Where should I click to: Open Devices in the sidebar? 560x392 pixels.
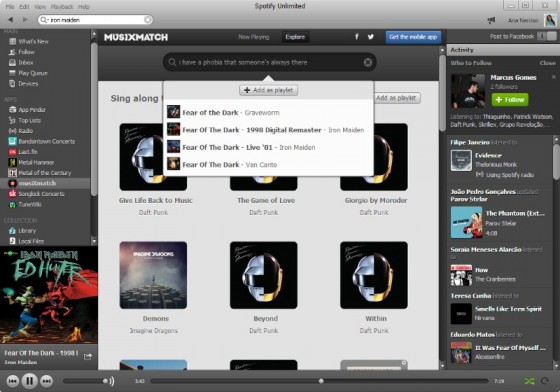tap(28, 84)
